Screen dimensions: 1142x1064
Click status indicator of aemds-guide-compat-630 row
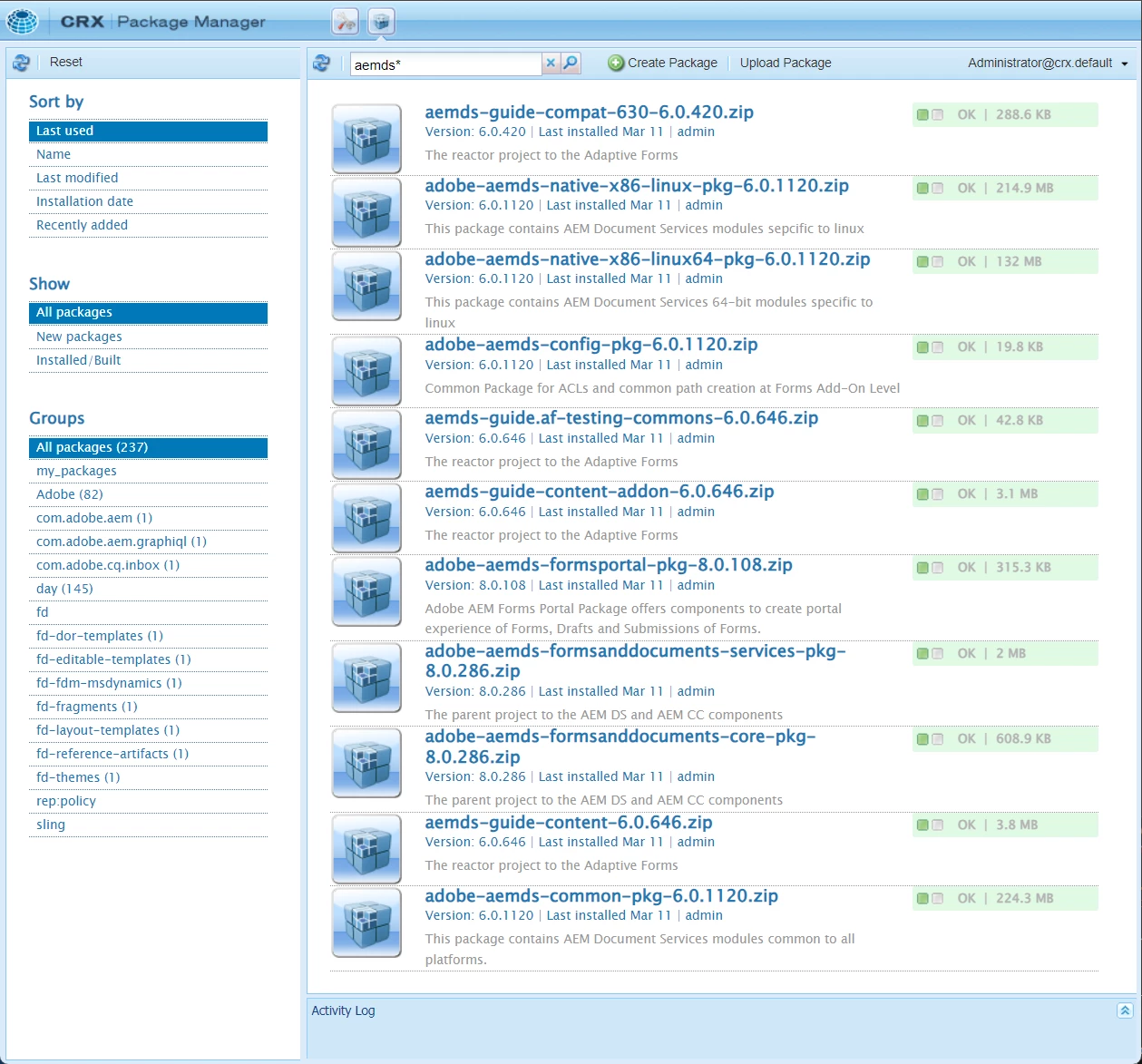click(931, 115)
